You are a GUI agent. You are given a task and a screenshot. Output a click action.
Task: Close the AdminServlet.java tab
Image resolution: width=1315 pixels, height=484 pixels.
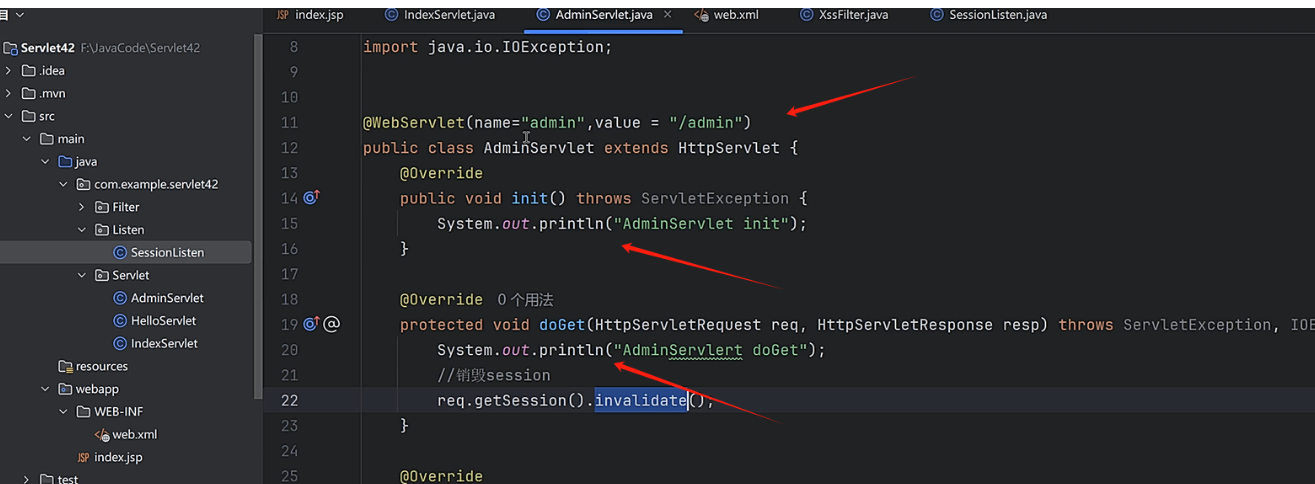[x=667, y=15]
